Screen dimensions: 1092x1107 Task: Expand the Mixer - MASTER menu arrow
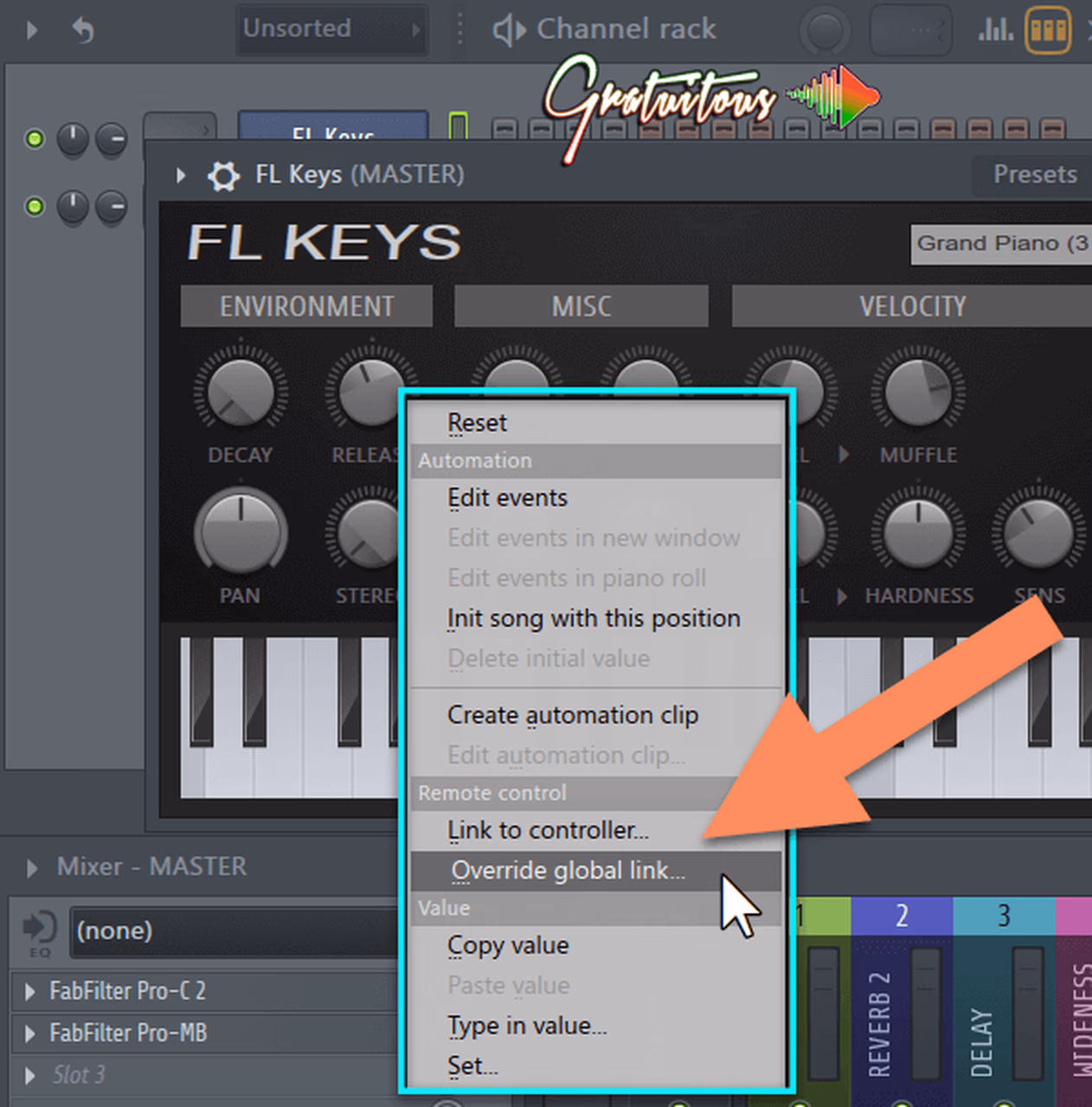pos(32,868)
